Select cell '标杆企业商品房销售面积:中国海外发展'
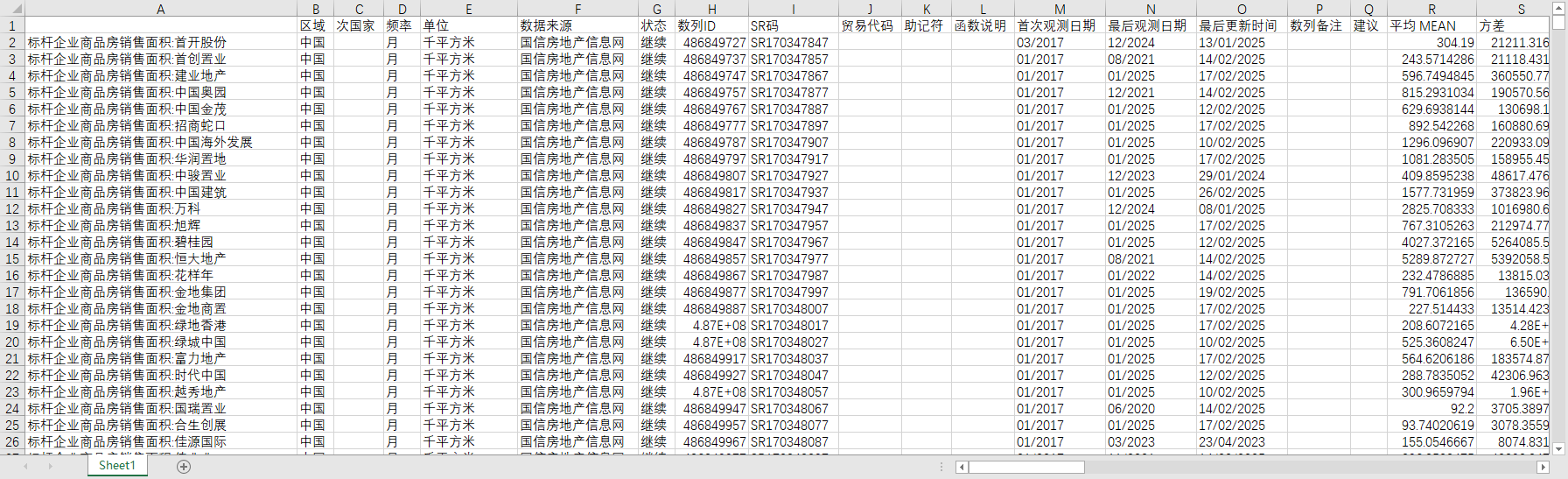The image size is (1568, 479). [161, 142]
